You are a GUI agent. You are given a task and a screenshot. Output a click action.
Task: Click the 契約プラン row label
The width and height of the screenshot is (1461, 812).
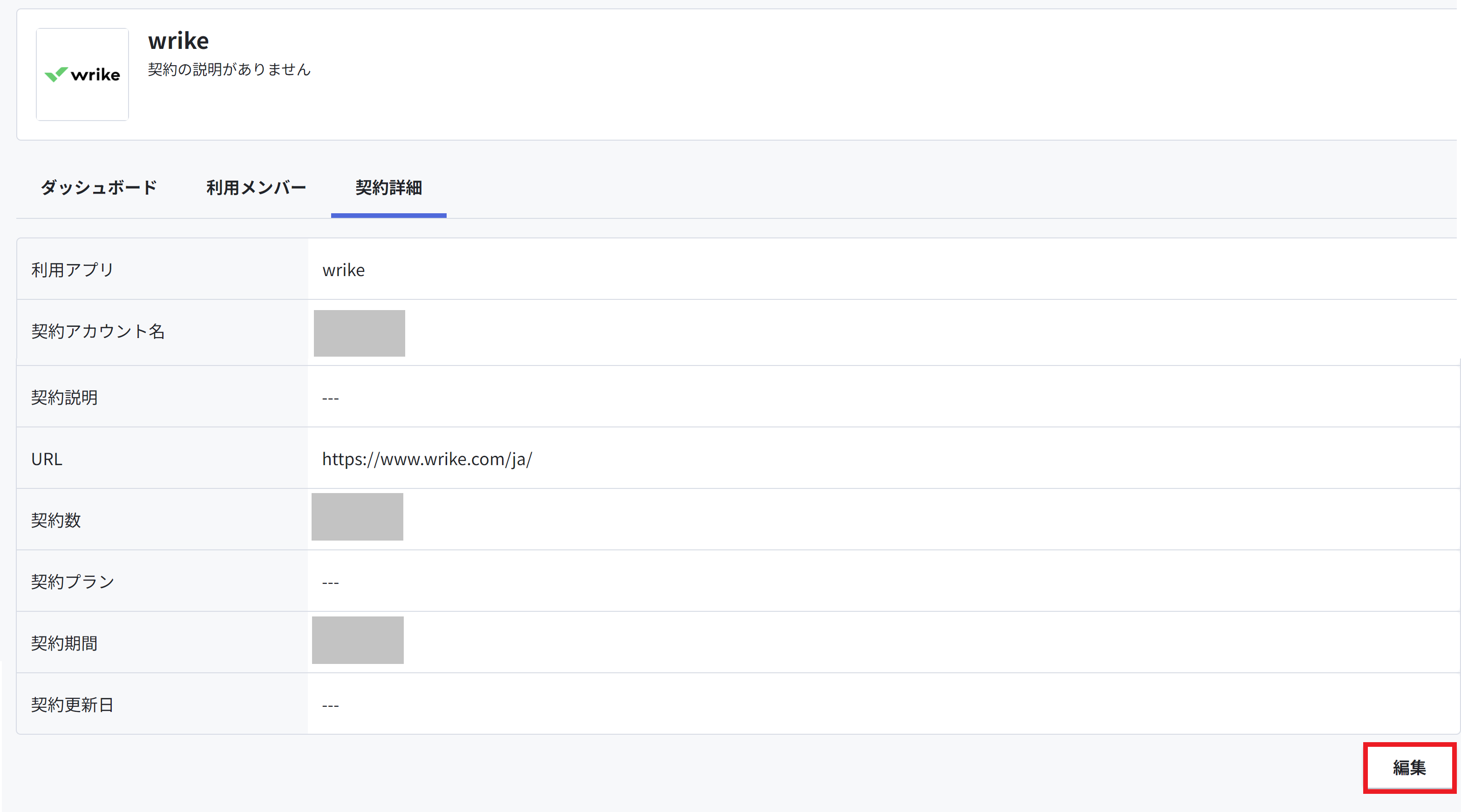click(73, 582)
